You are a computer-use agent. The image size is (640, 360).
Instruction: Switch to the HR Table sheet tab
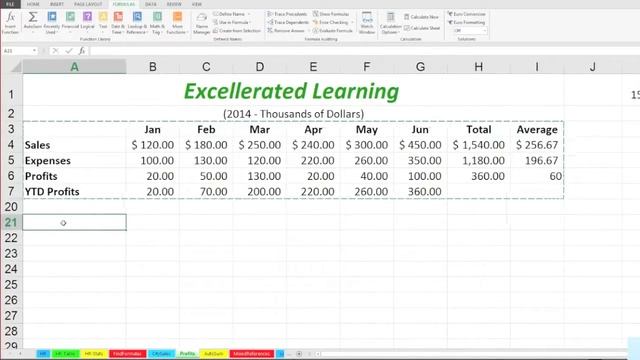pyautogui.click(x=65, y=354)
